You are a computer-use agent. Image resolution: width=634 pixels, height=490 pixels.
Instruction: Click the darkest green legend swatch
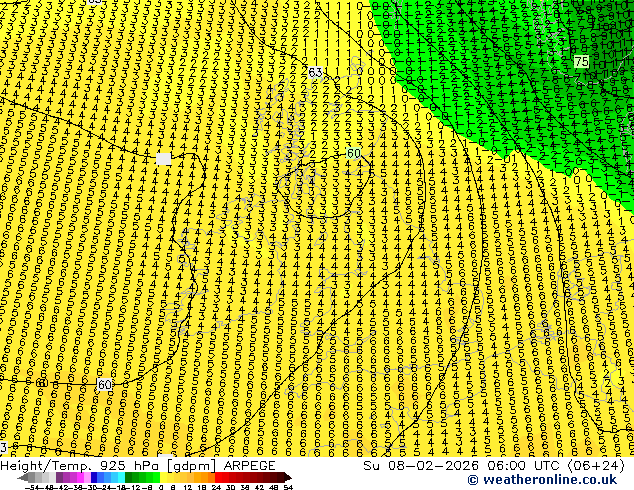pos(128,477)
